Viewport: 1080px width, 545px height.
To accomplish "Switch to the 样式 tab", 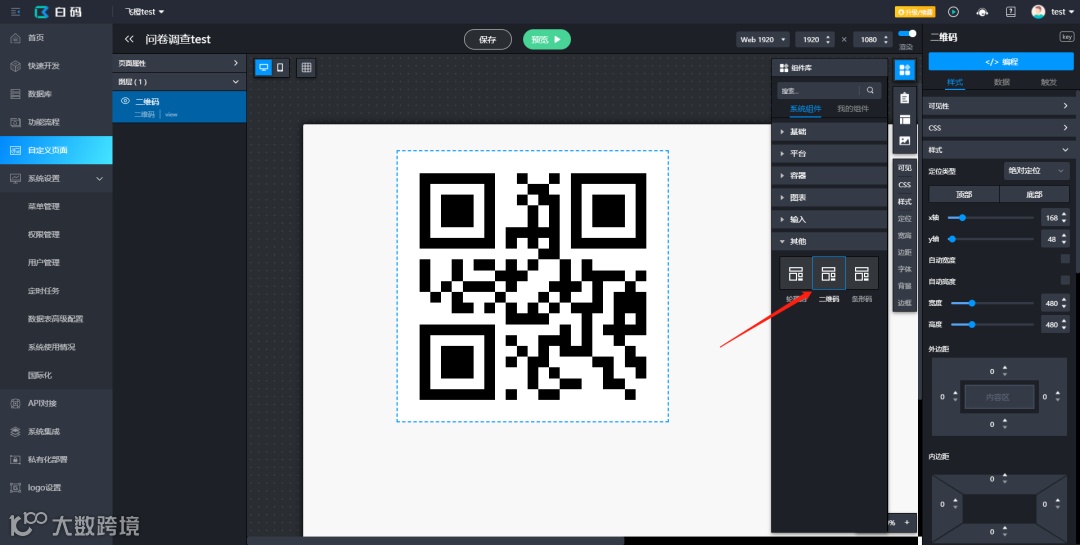I will 955,82.
